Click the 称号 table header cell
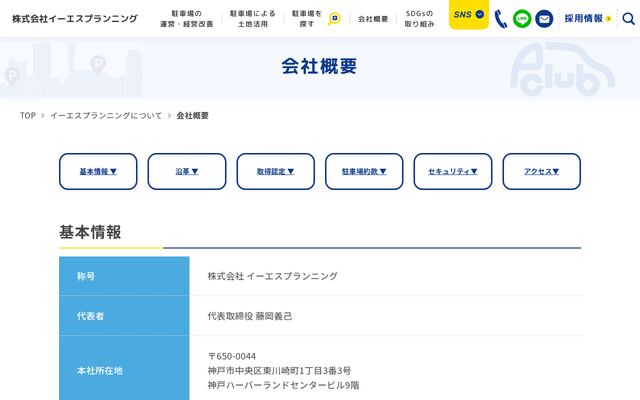The height and width of the screenshot is (400, 640). point(124,276)
